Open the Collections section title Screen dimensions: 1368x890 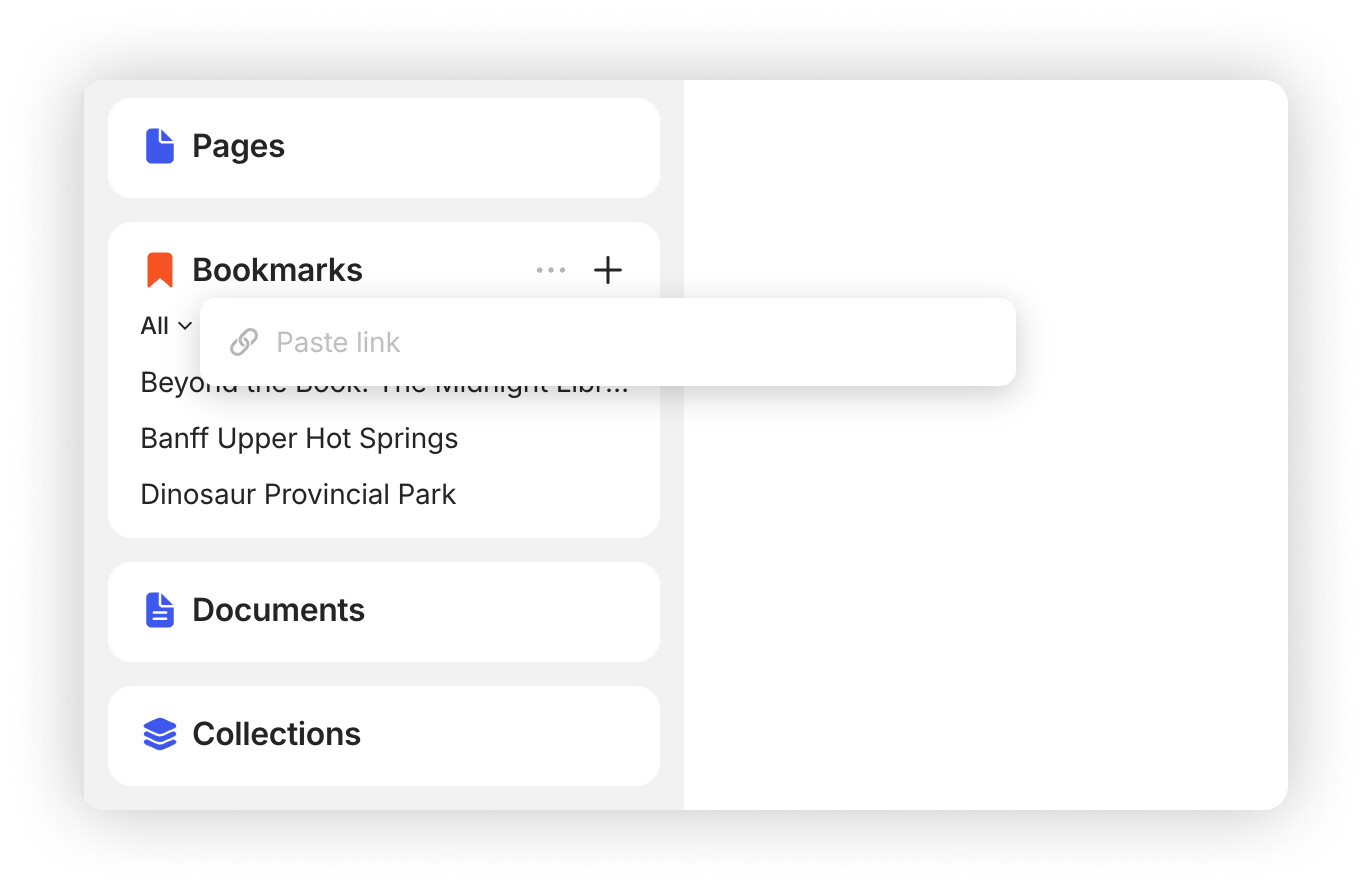pyautogui.click(x=276, y=734)
